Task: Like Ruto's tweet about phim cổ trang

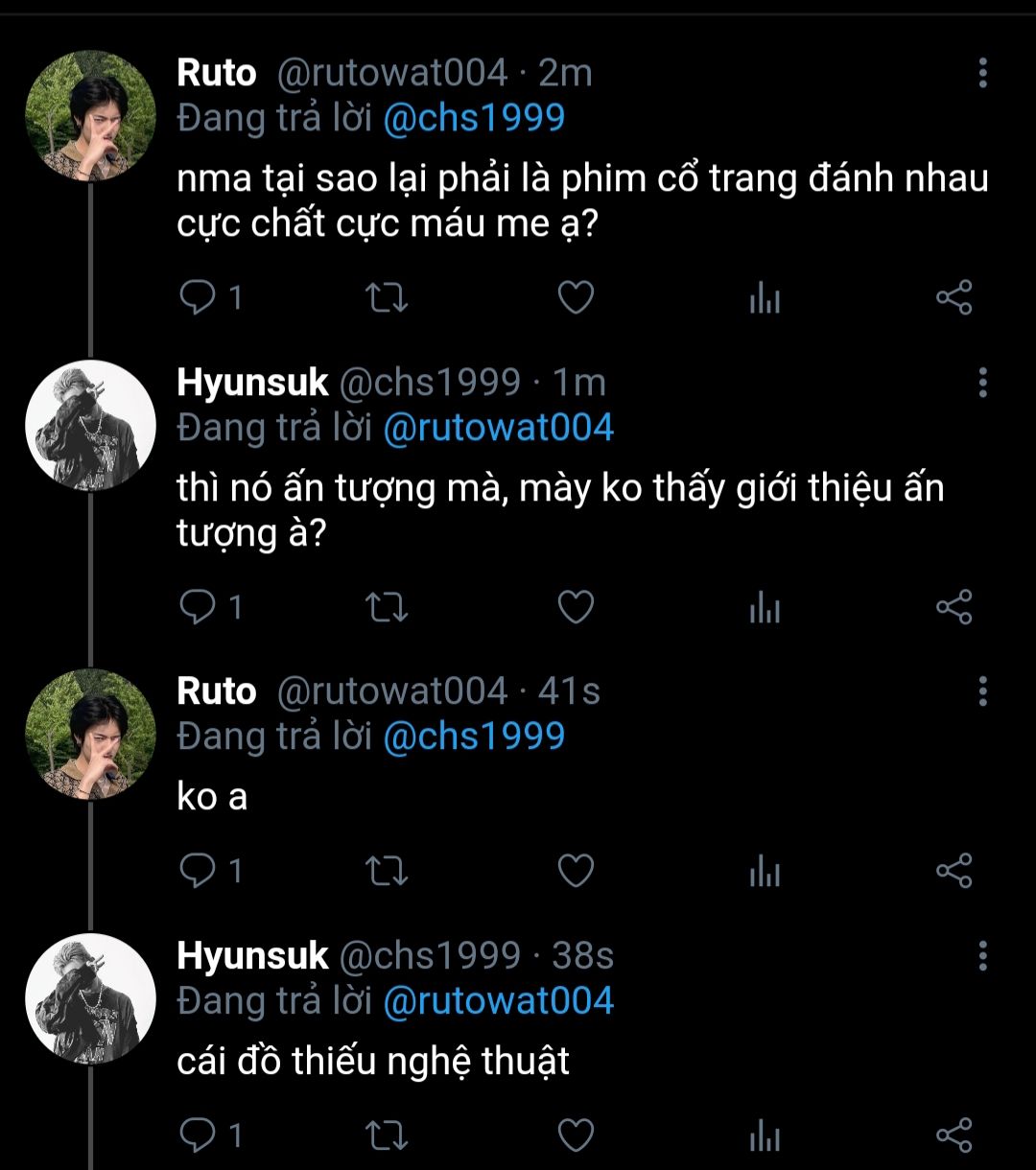Action: [x=576, y=298]
